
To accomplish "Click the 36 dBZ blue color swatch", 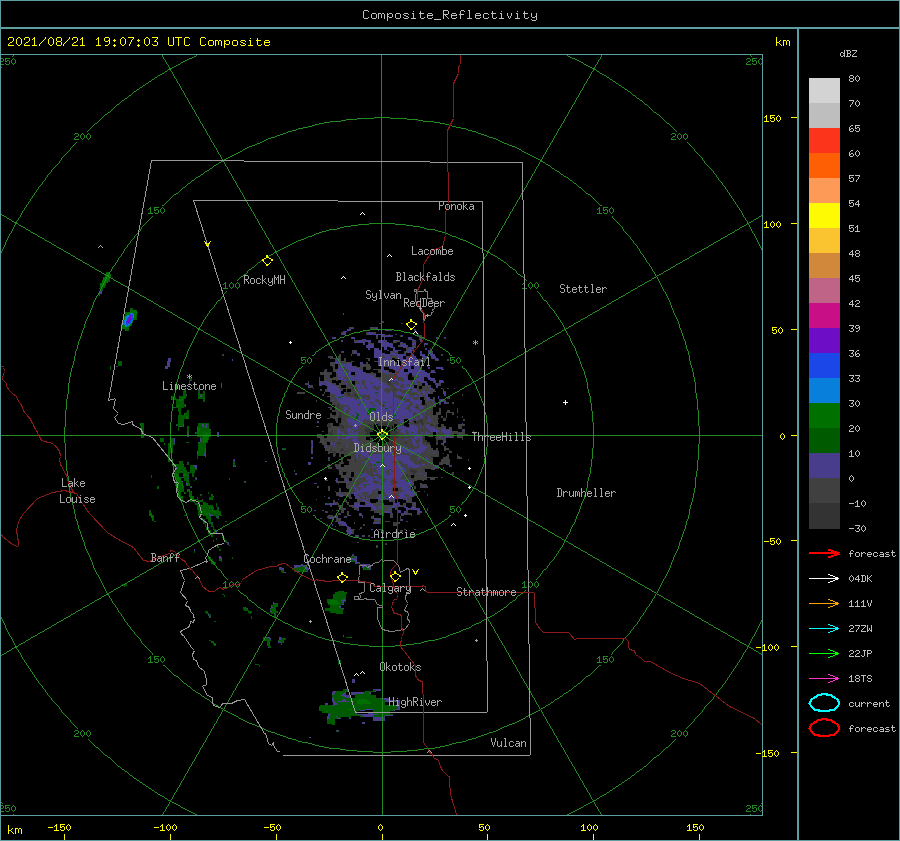I will 824,365.
